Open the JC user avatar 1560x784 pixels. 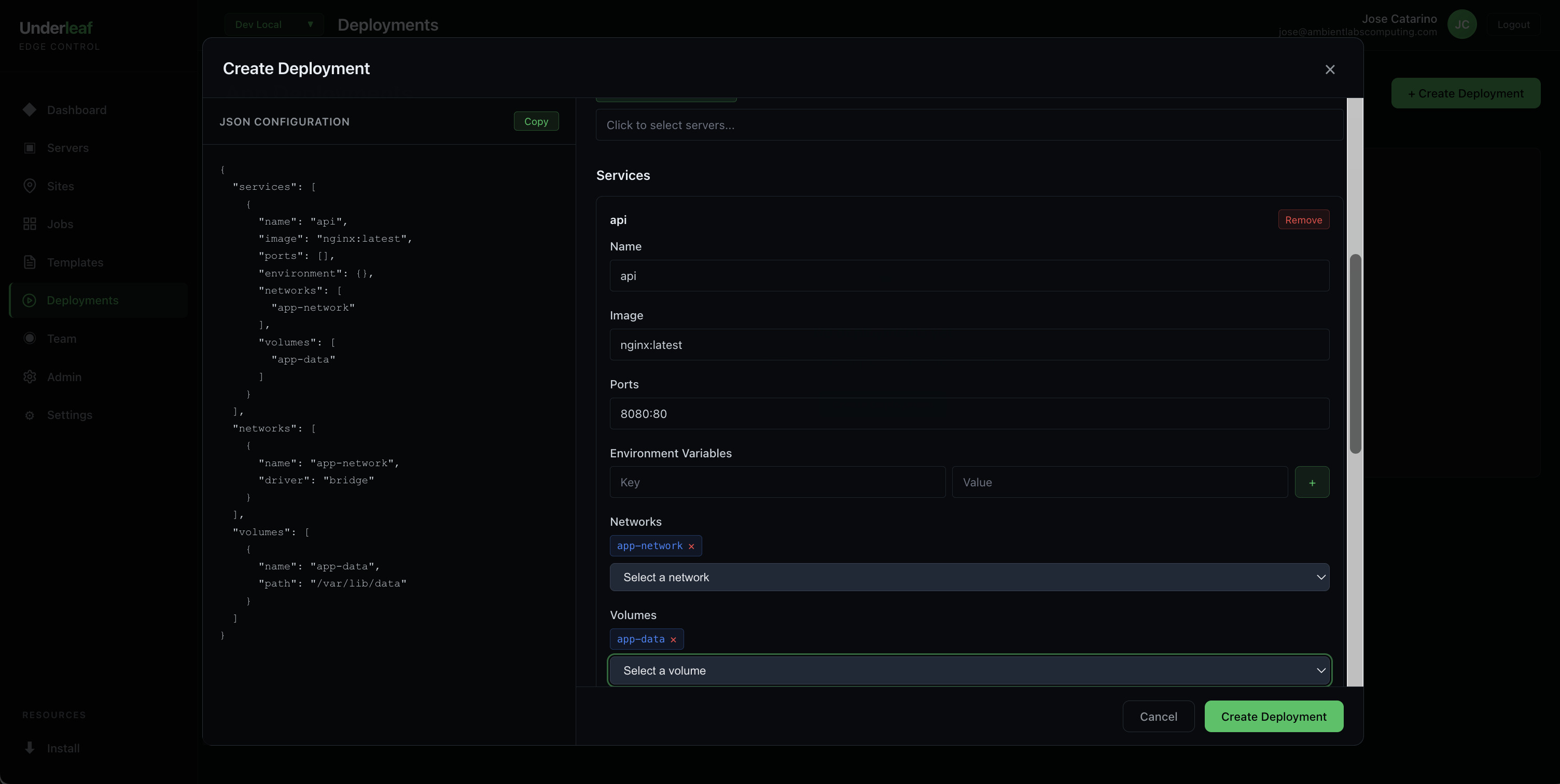pos(1462,24)
